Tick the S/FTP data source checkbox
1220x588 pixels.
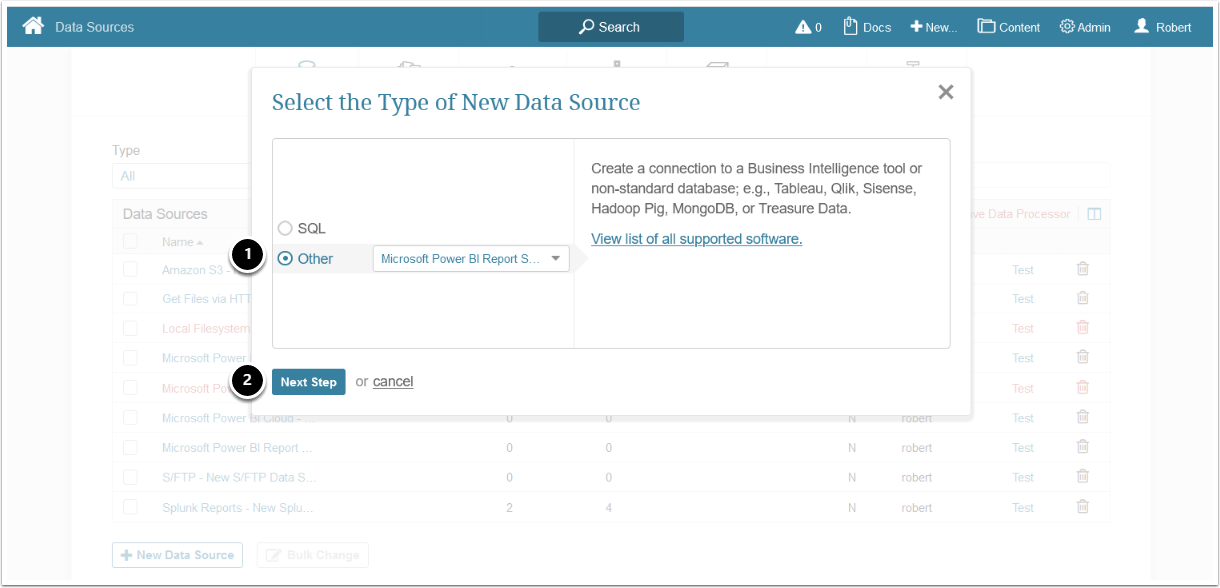click(x=130, y=477)
